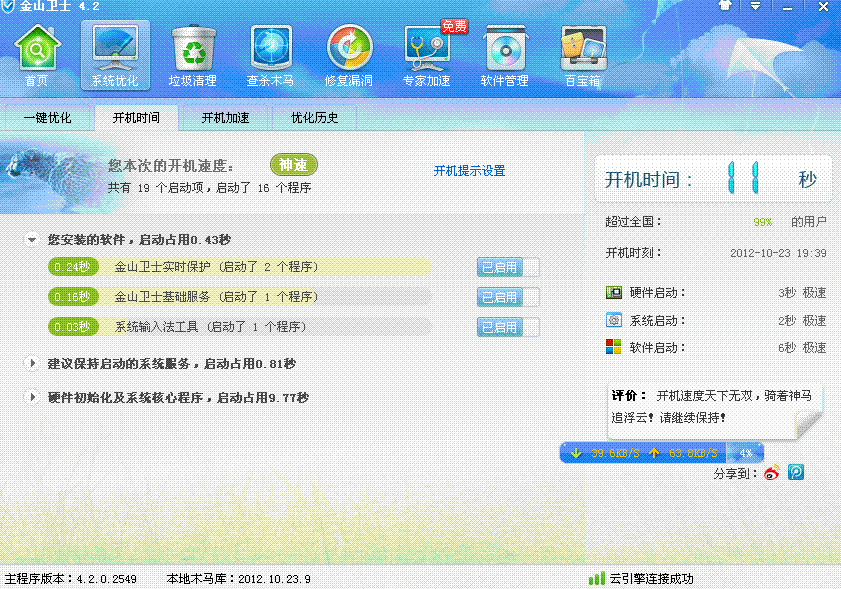Select the 系统优化 system optimization icon
The image size is (841, 589).
coord(115,55)
